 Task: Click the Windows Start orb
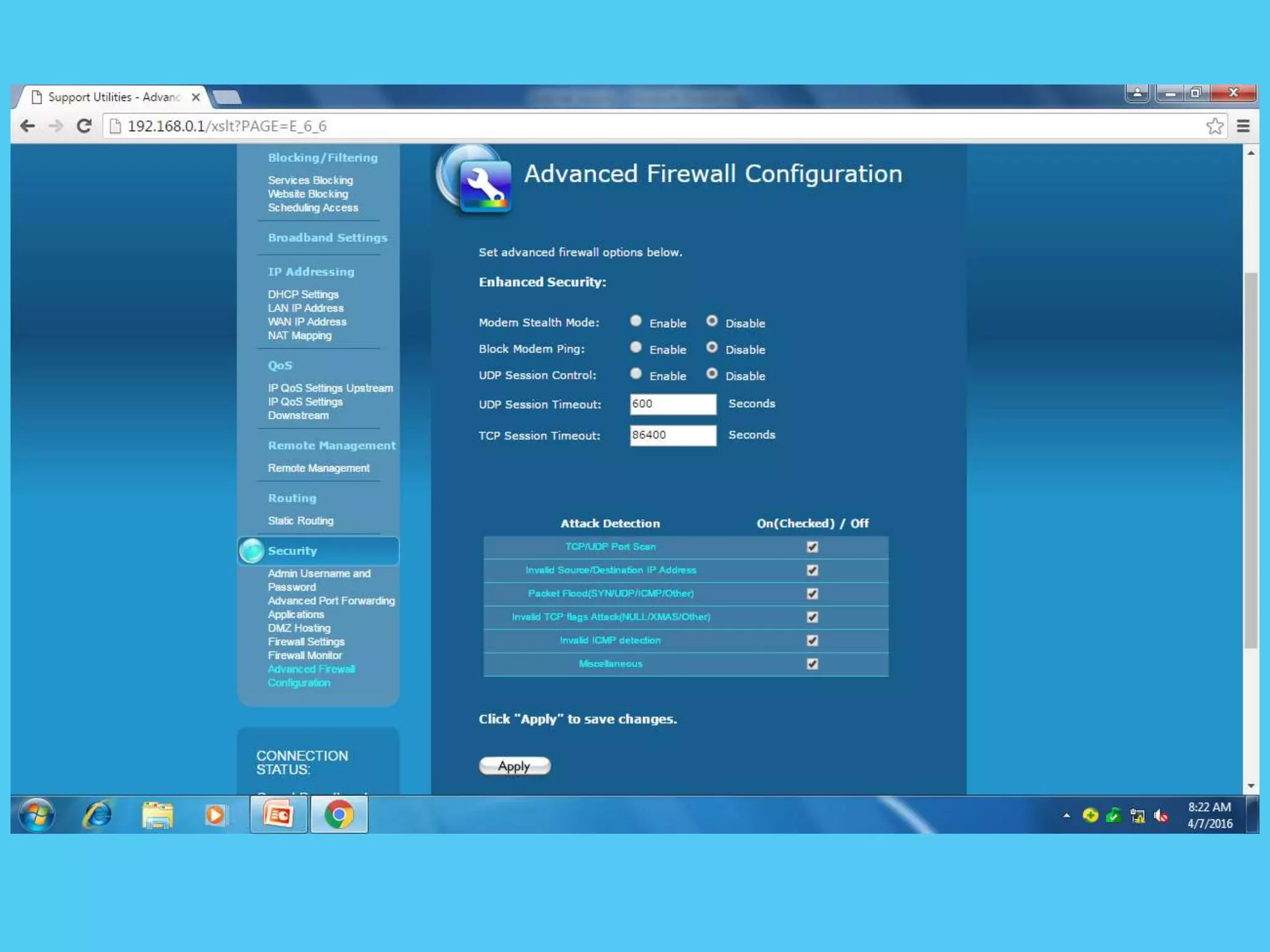click(x=37, y=815)
